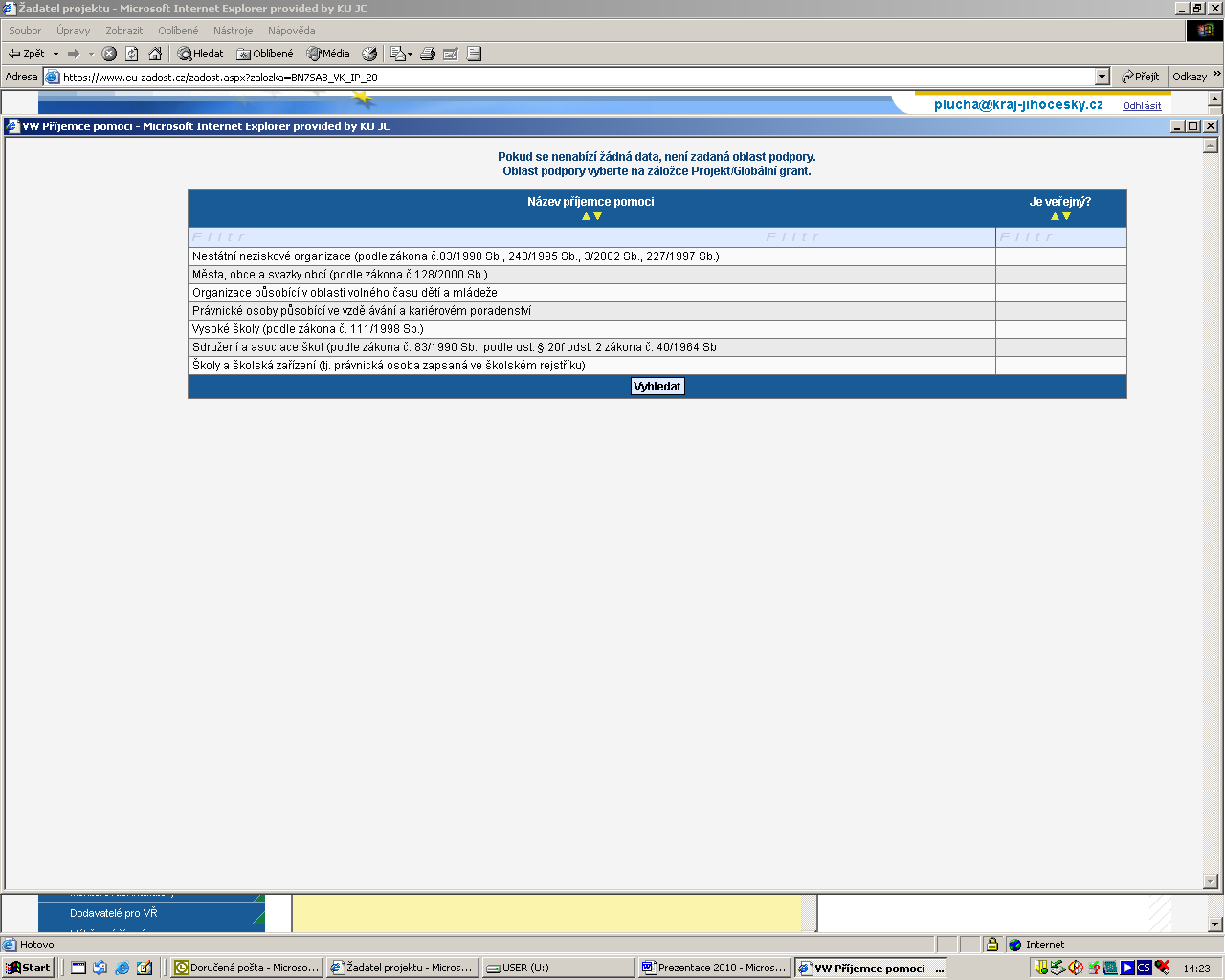This screenshot has height=980, width=1225.
Task: Go to the Home page icon
Action: pyautogui.click(x=155, y=54)
